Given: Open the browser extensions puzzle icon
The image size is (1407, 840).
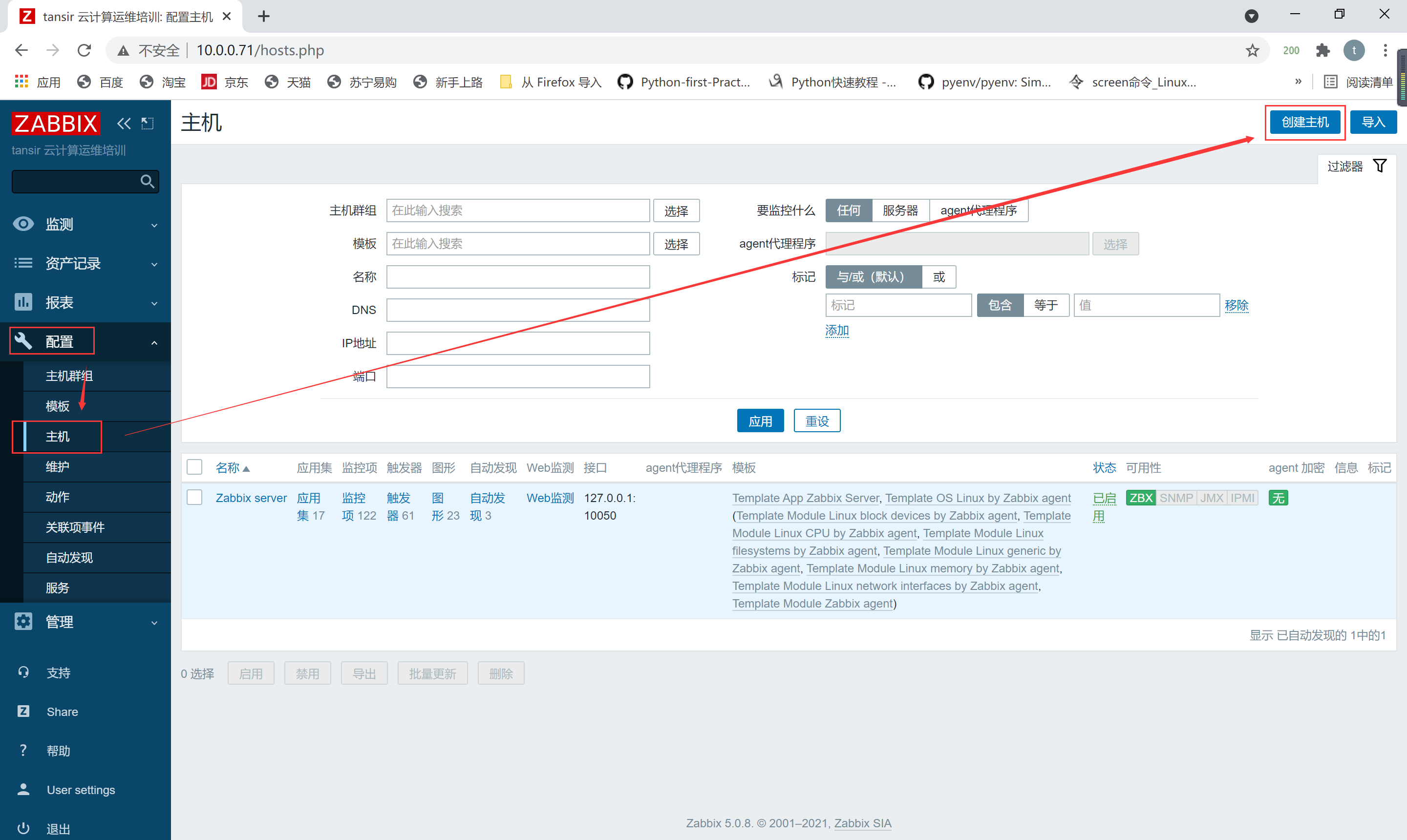Looking at the screenshot, I should 1322,50.
